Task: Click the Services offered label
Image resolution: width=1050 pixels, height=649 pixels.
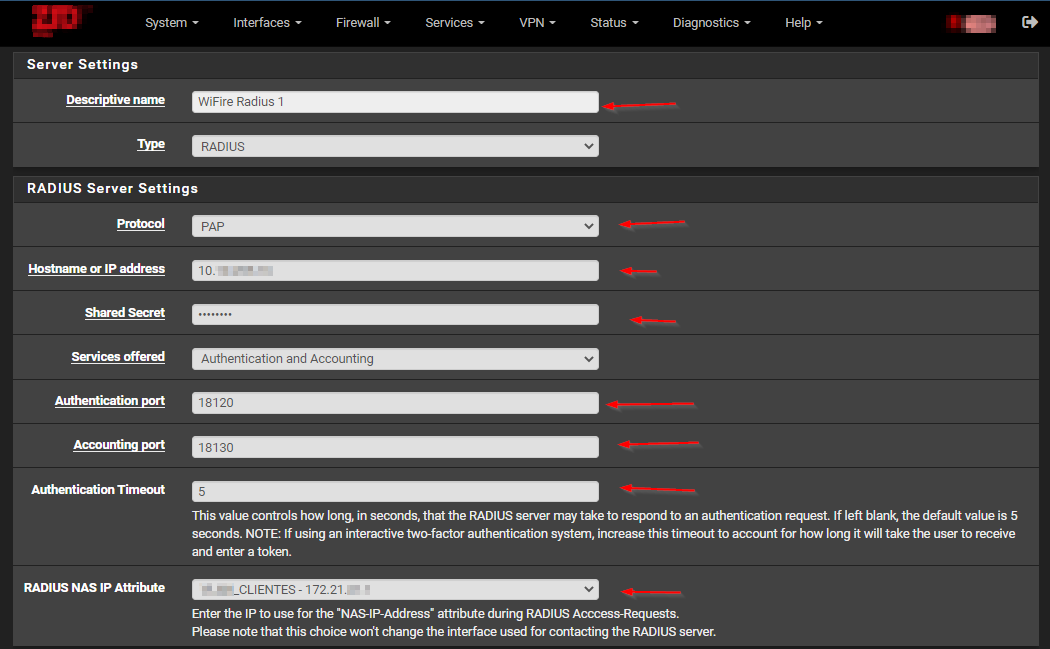Action: coord(118,357)
